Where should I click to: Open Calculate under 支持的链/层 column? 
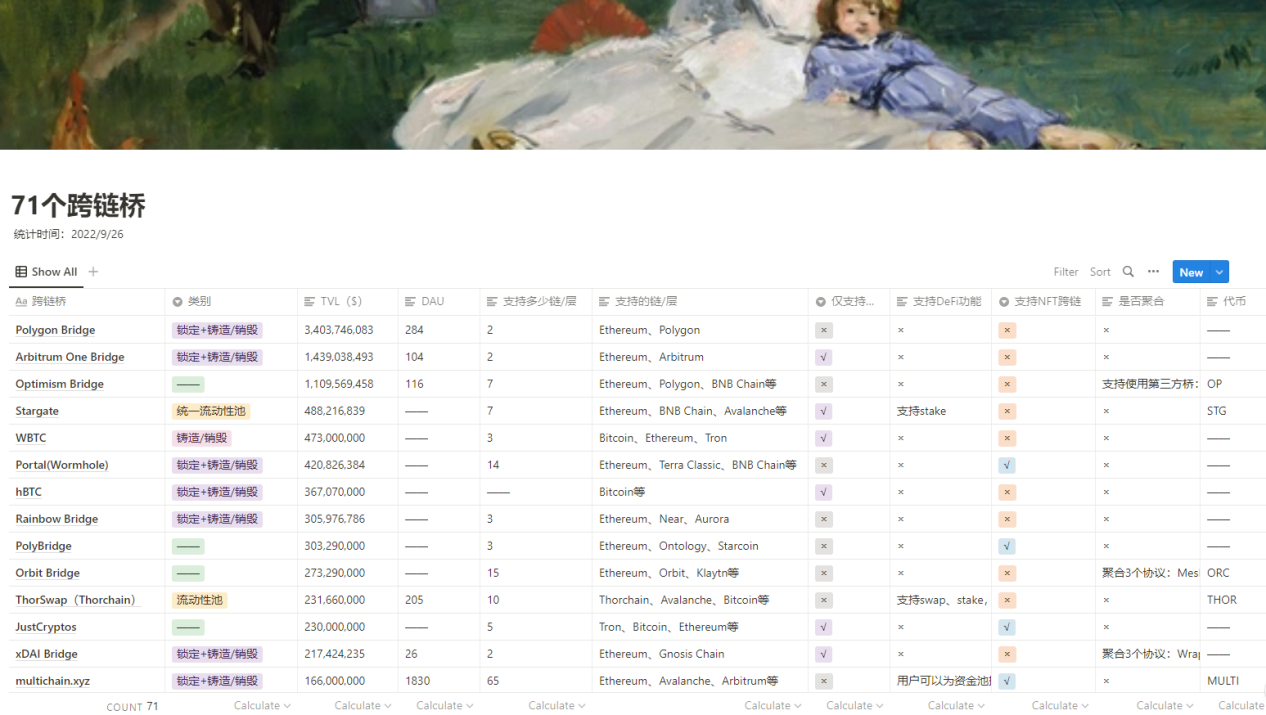(x=773, y=705)
